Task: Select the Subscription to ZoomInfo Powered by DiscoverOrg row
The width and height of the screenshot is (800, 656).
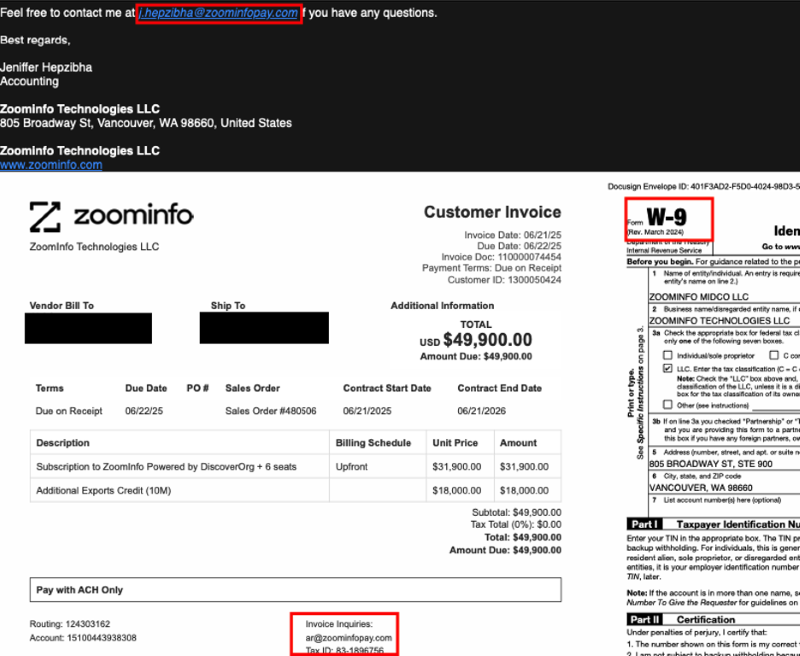Action: [295, 467]
